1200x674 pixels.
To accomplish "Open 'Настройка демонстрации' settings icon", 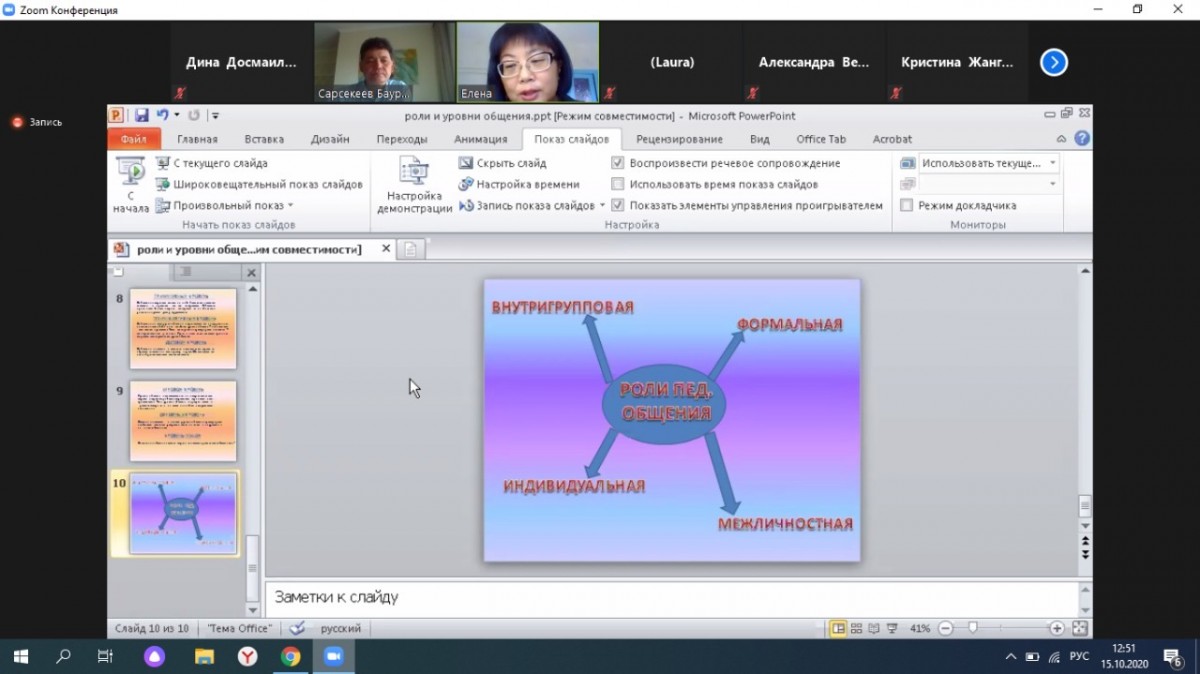I will (414, 172).
